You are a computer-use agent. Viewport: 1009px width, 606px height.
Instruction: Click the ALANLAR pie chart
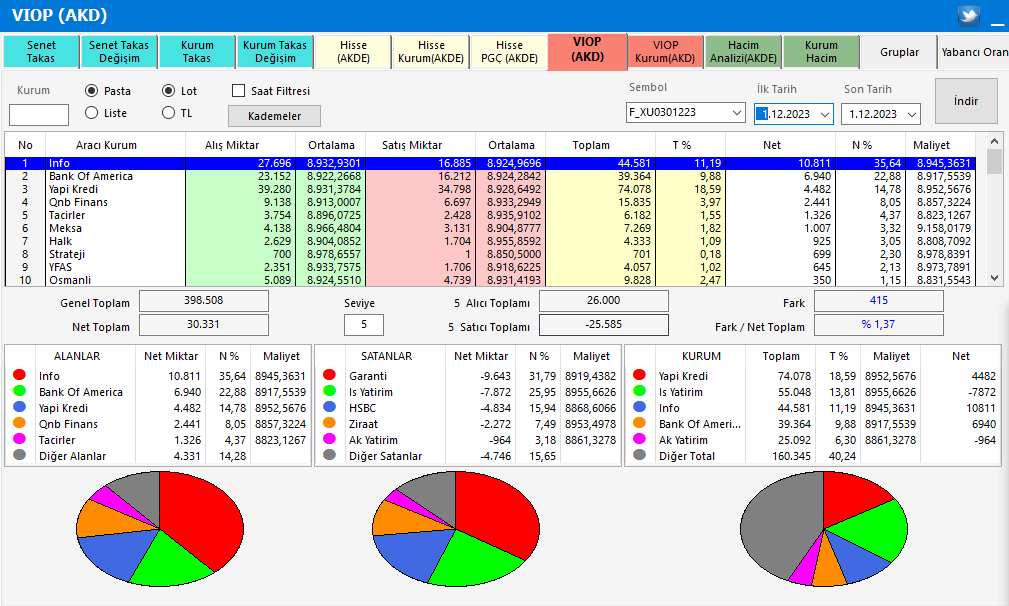(160, 529)
